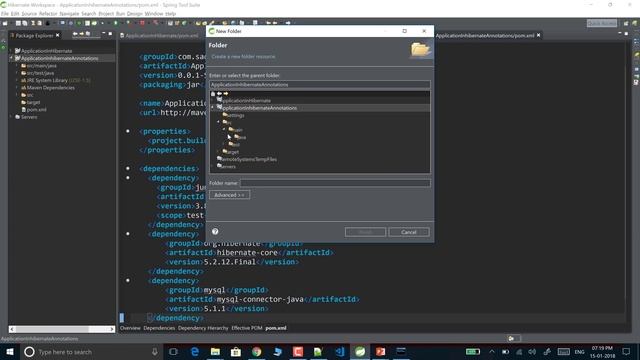The image size is (640, 360).
Task: Click the Cancel button in New Folder dialog
Action: pyautogui.click(x=409, y=232)
